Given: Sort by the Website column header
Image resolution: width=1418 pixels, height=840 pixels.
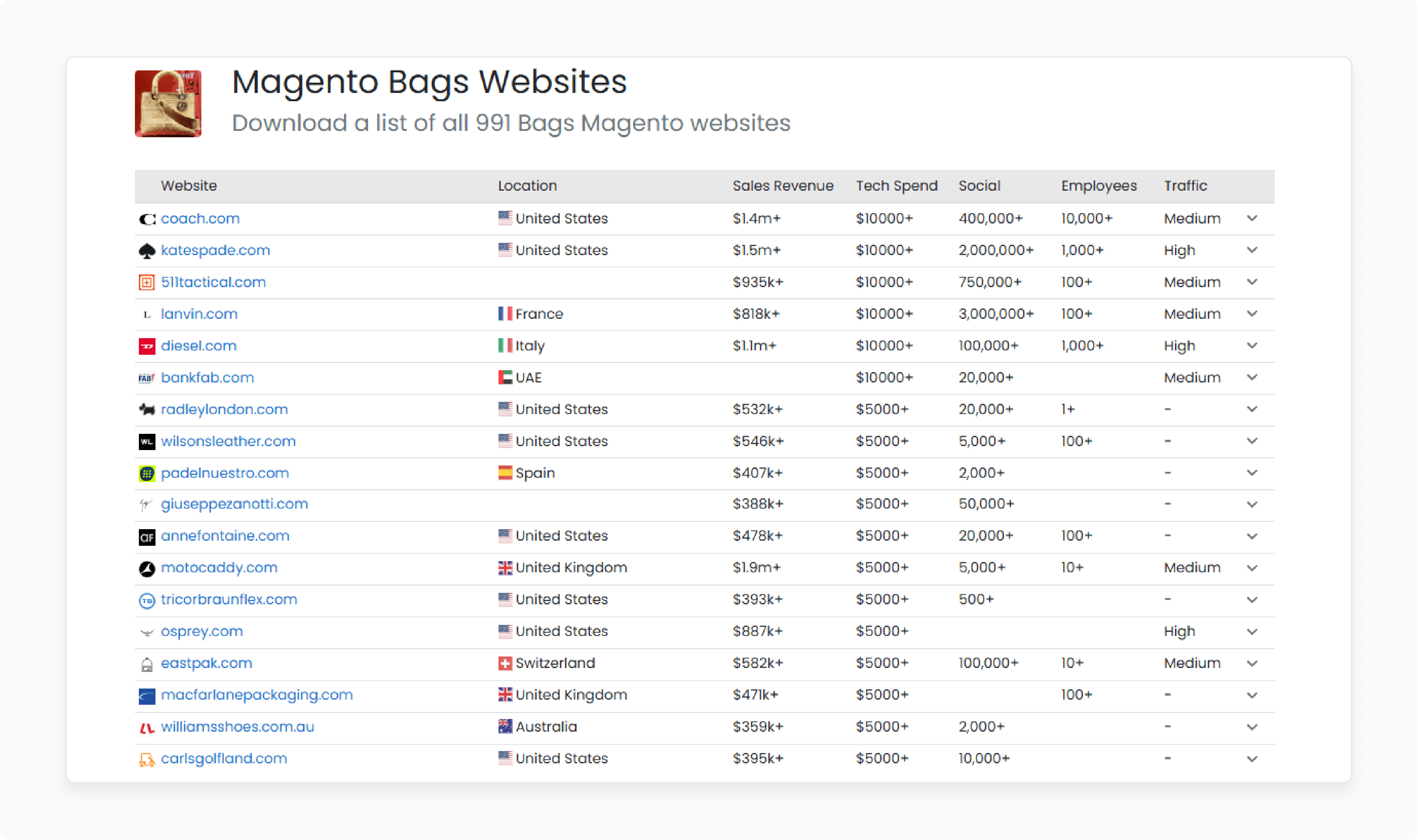Looking at the screenshot, I should tap(189, 185).
